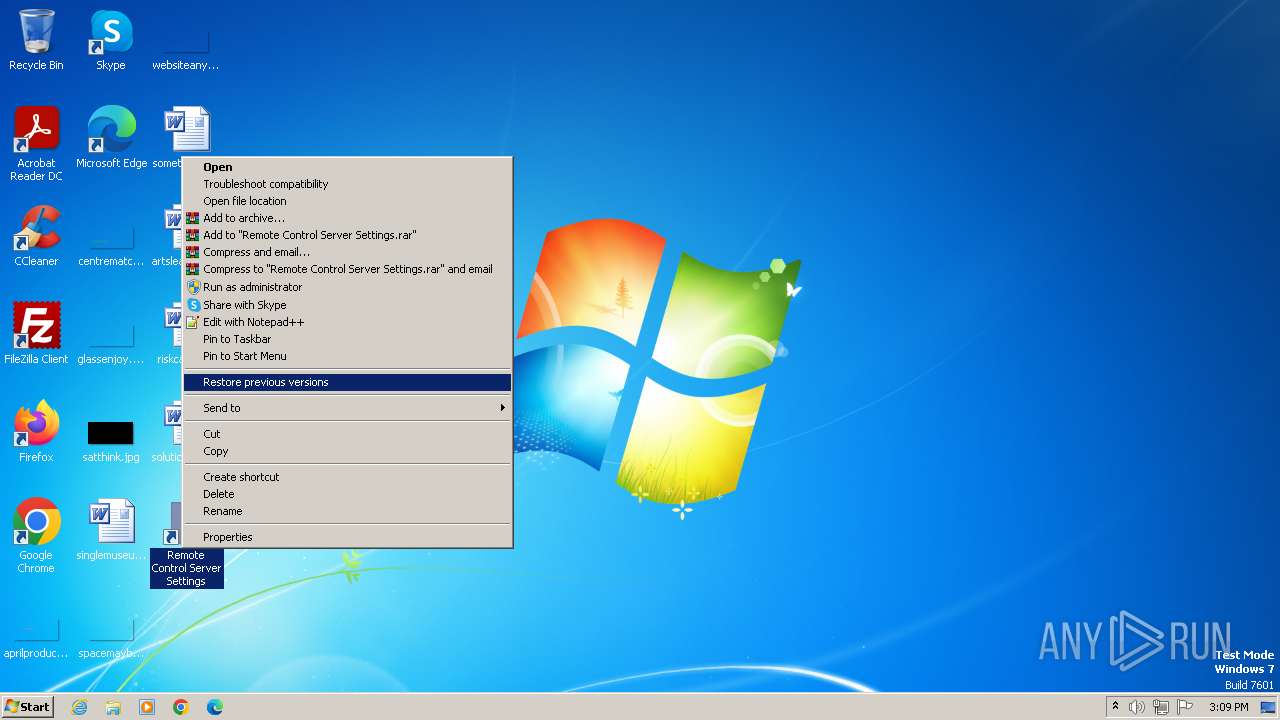The height and width of the screenshot is (720, 1280).
Task: Choose Troubleshoot compatibility
Action: (x=348, y=184)
